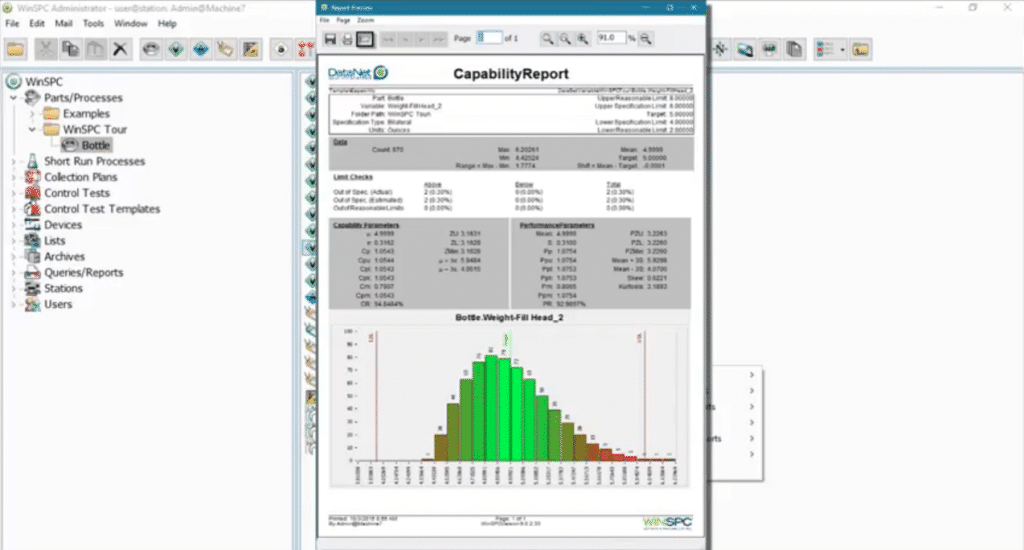
Task: Collapse the Parts/Processes tree node
Action: (x=14, y=98)
